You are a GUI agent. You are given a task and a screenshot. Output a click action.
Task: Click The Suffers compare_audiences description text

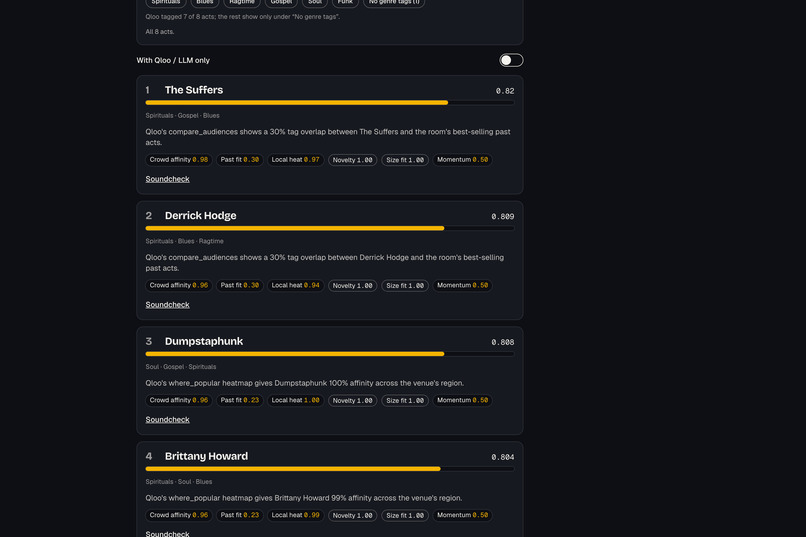[328, 137]
